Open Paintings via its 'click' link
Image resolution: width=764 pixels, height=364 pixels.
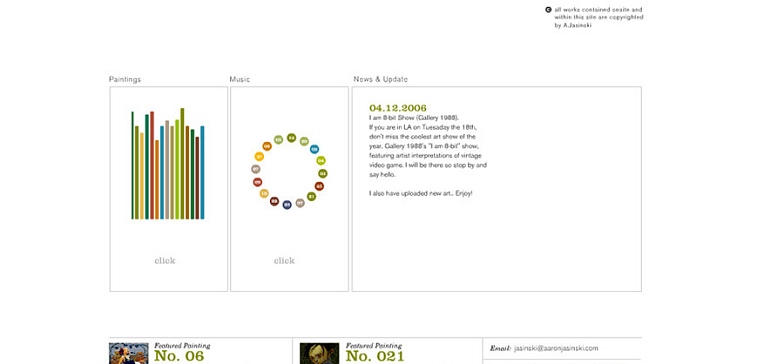[x=165, y=261]
